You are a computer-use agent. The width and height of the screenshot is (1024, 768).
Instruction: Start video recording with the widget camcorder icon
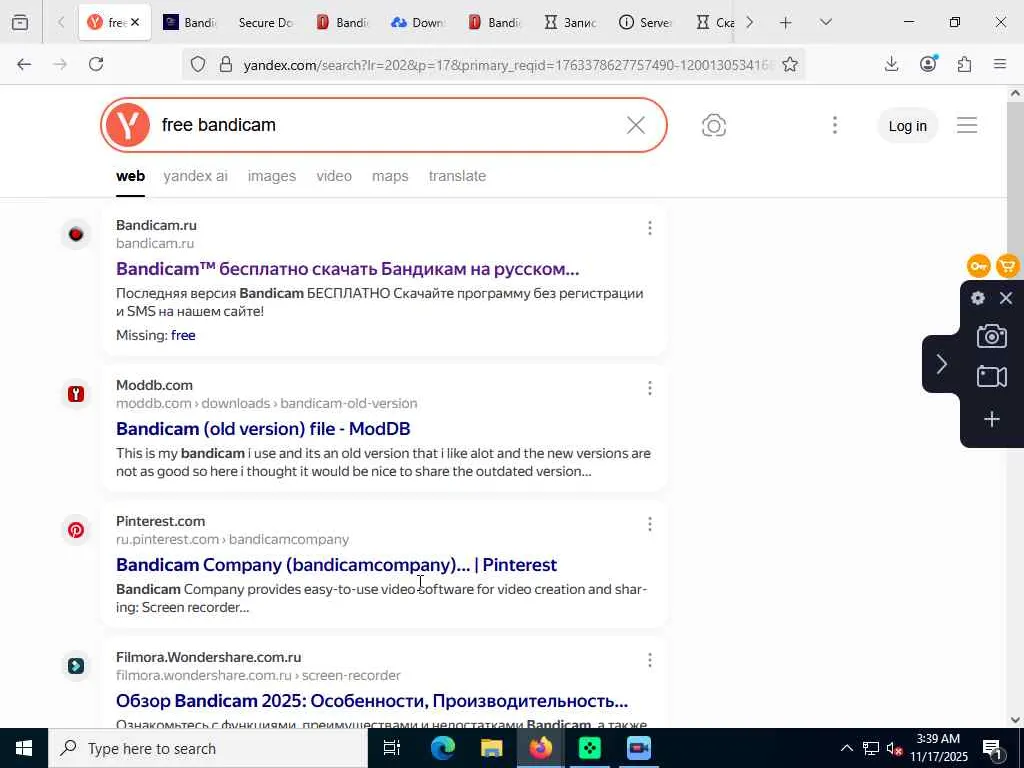pos(991,377)
